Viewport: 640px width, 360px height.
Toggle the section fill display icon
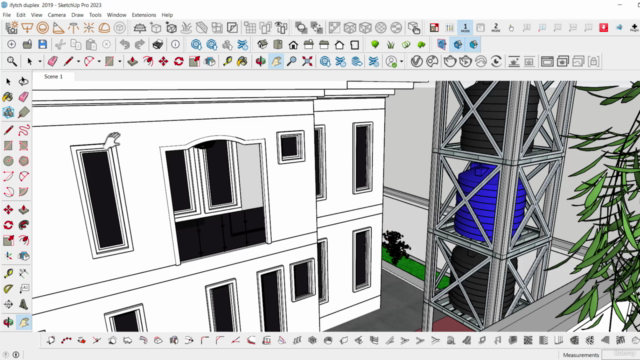[473, 44]
